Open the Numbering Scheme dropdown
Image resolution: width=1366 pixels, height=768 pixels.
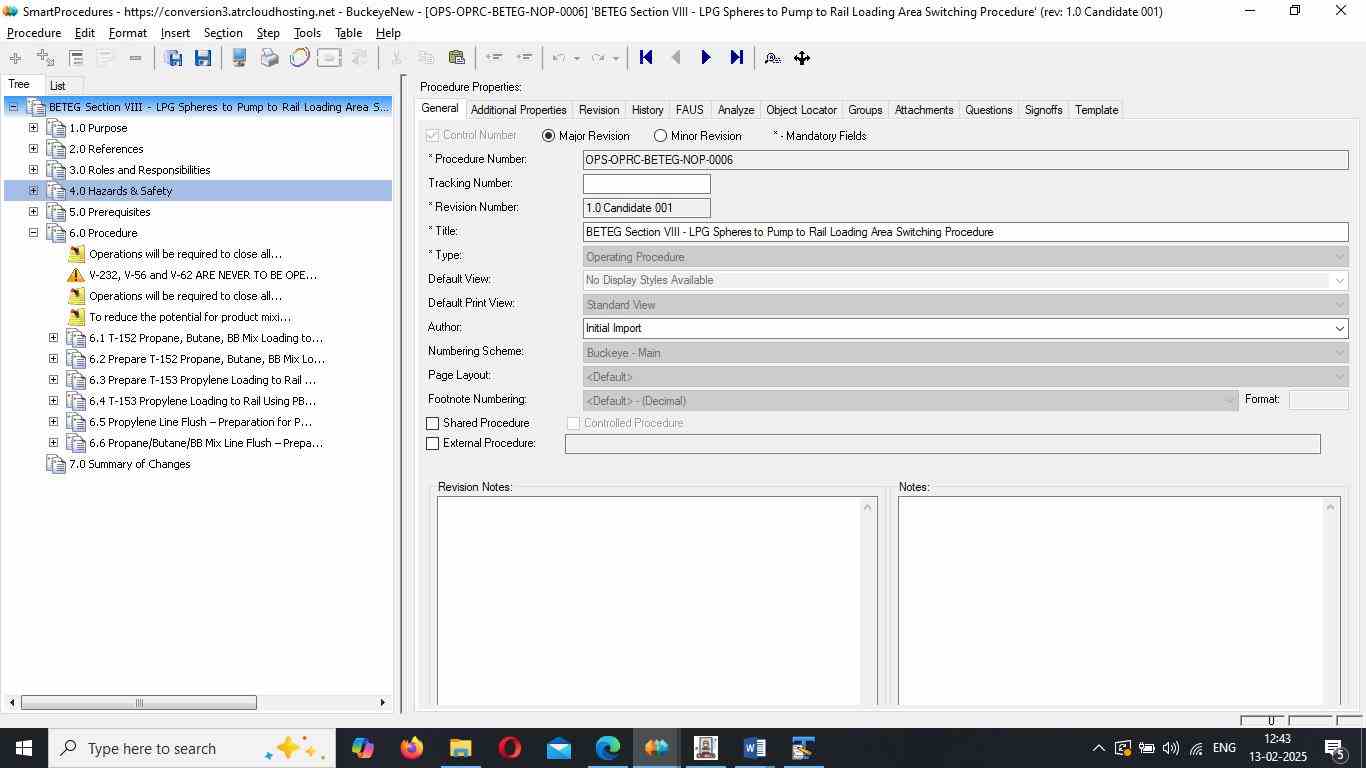(x=1339, y=353)
